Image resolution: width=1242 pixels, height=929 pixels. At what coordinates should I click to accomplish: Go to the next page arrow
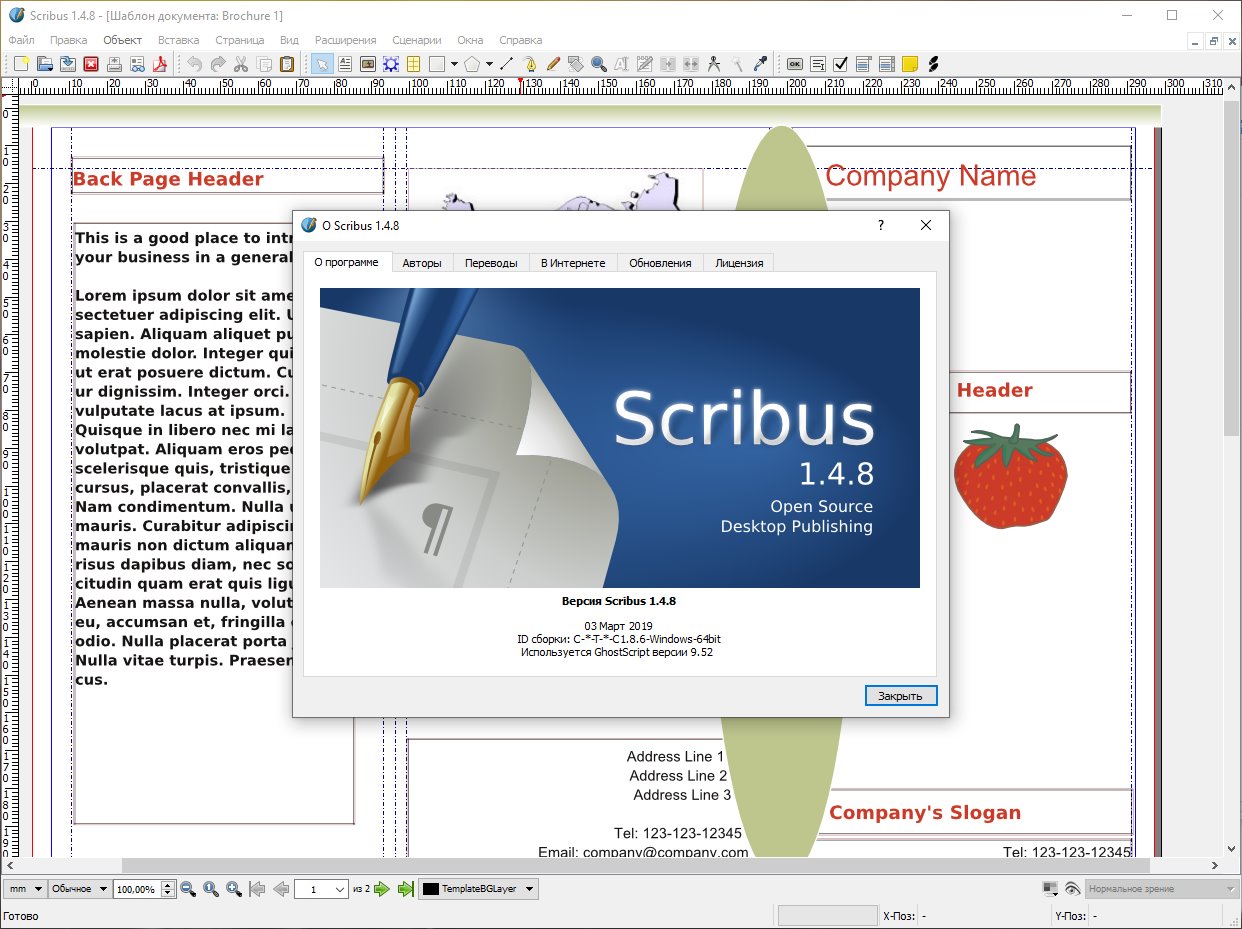tap(382, 889)
